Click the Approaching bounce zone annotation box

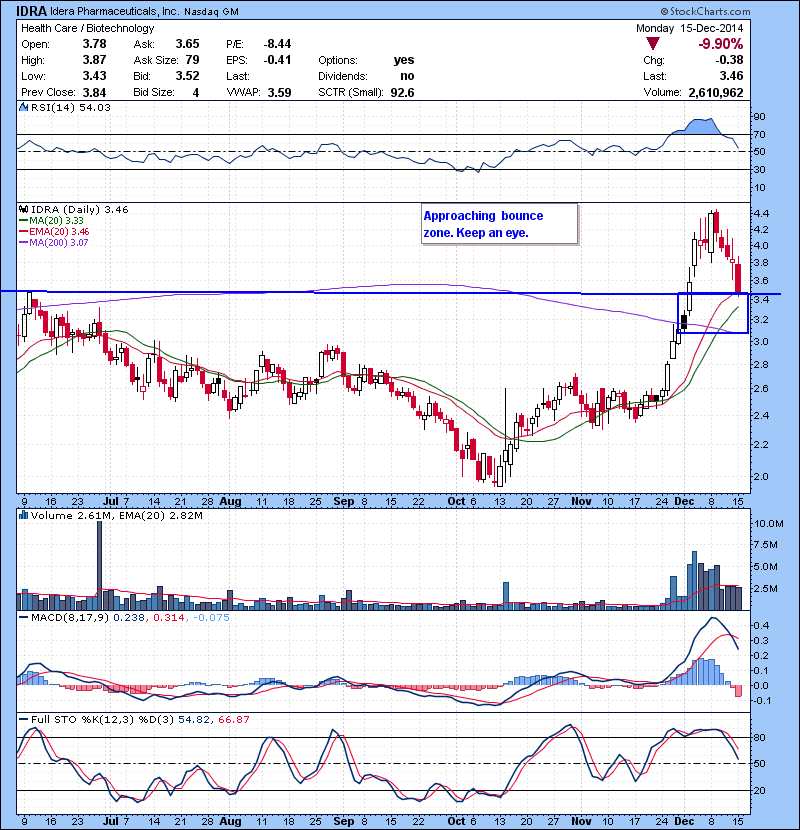tap(499, 224)
